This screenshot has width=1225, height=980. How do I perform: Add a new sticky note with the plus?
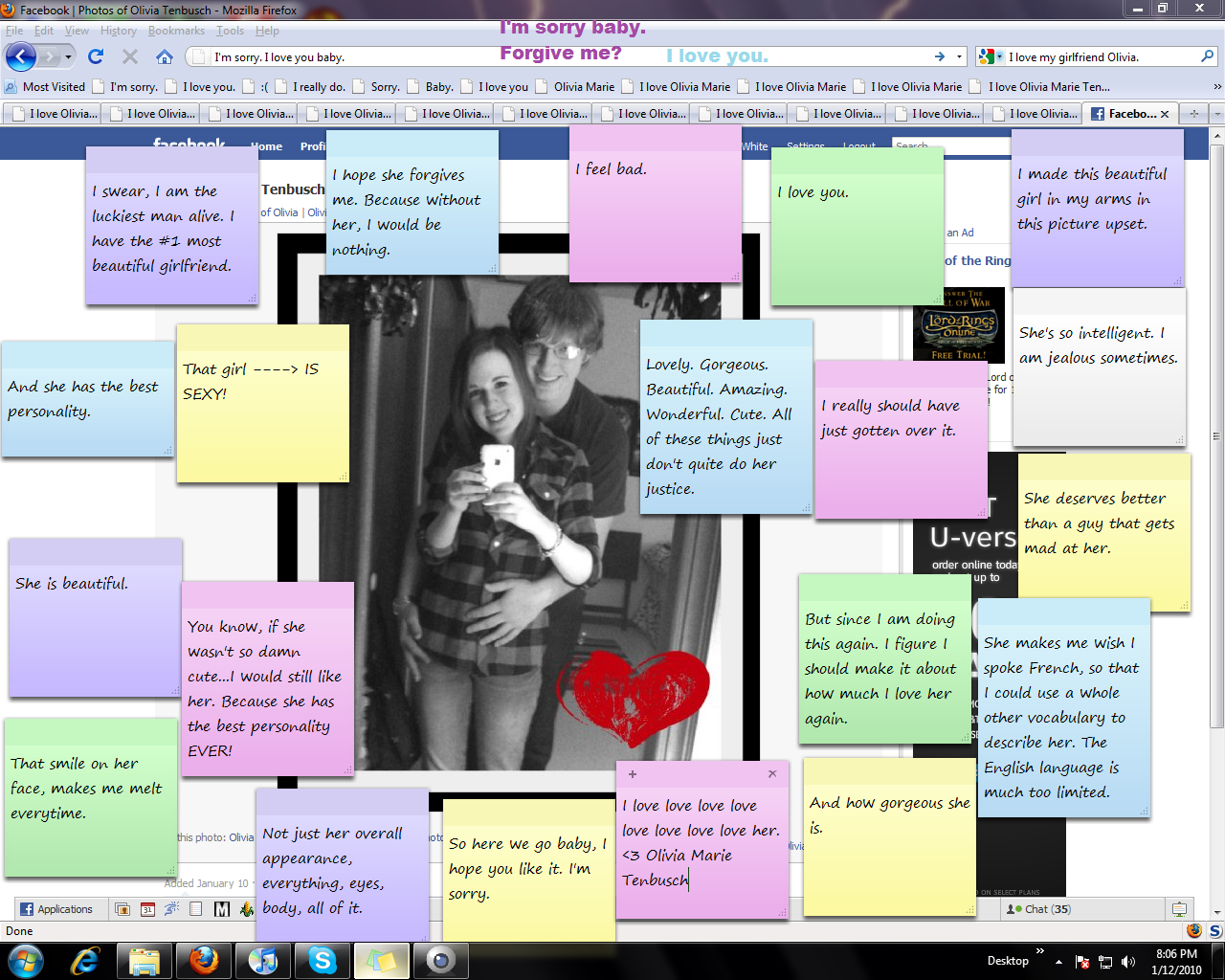[x=633, y=773]
